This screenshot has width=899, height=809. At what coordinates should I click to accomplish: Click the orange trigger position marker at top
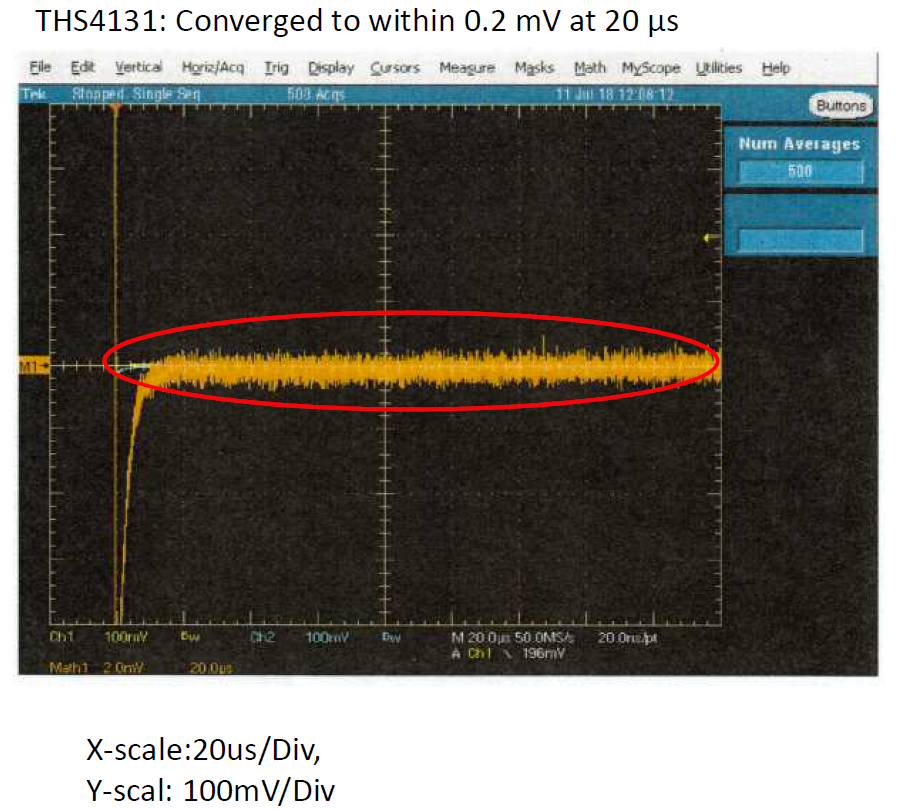coord(116,108)
